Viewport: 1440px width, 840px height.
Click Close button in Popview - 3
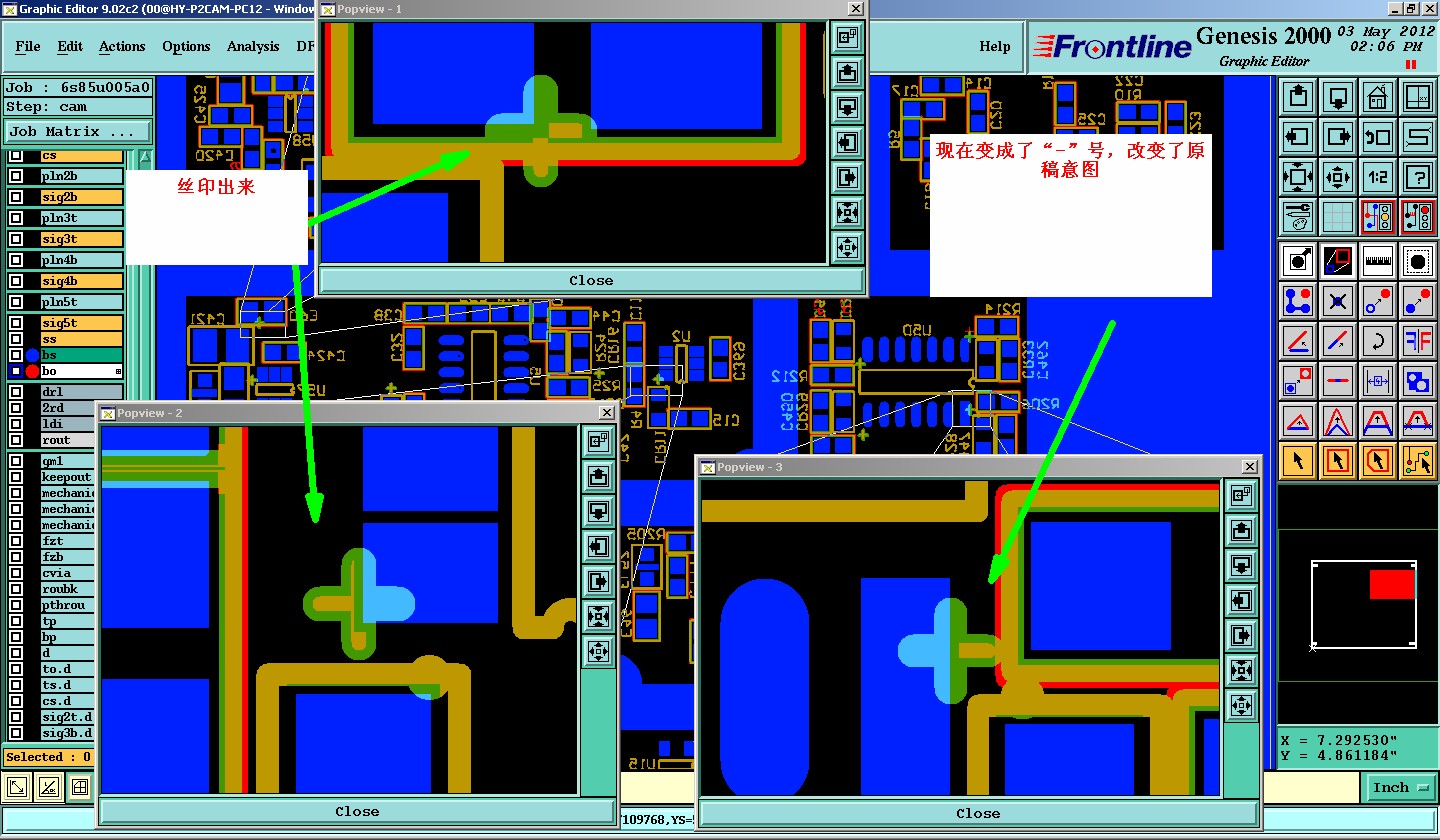coord(978,813)
